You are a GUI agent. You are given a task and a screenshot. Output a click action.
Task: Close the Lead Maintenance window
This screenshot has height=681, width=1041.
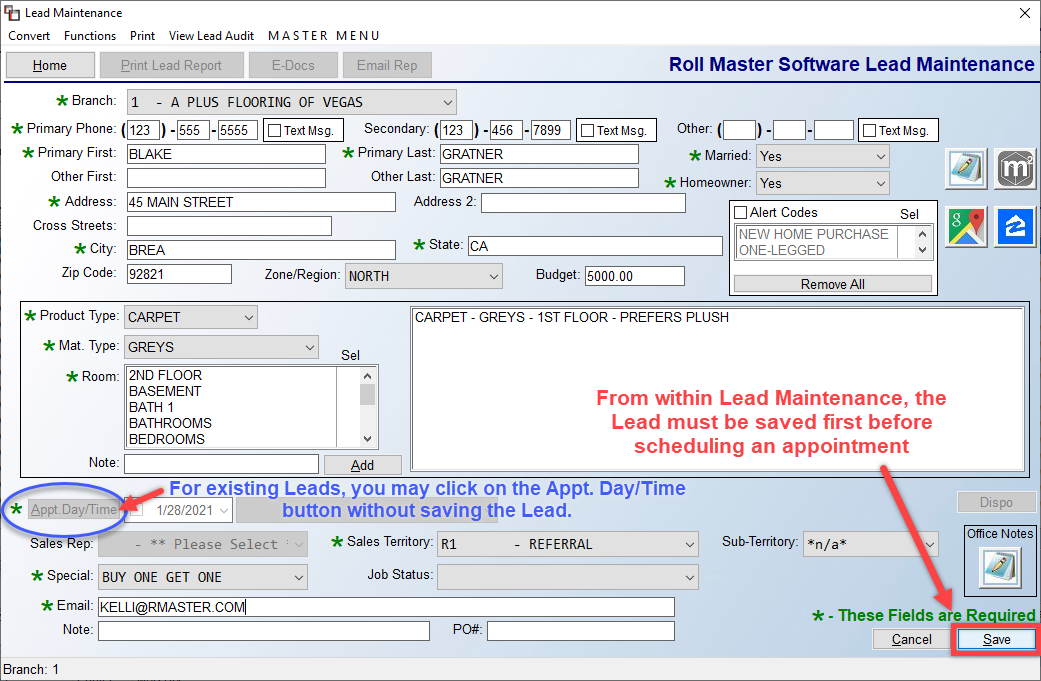(1024, 13)
